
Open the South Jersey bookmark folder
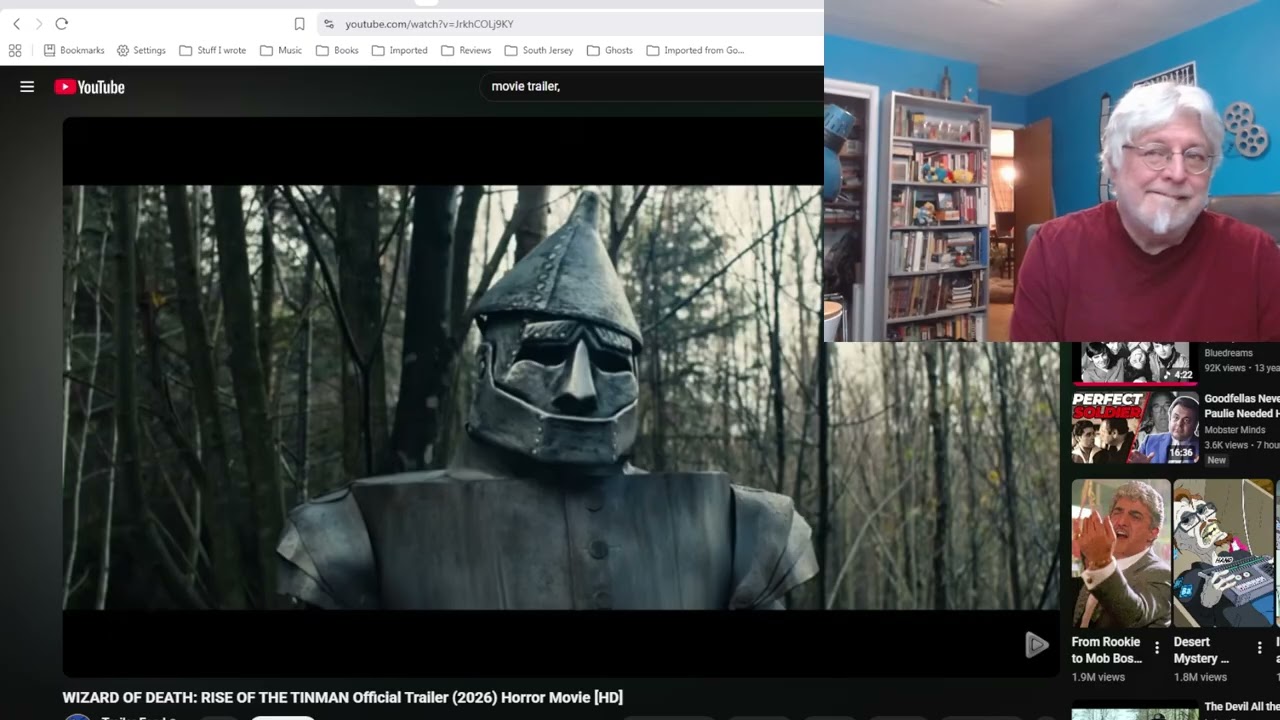click(x=539, y=50)
